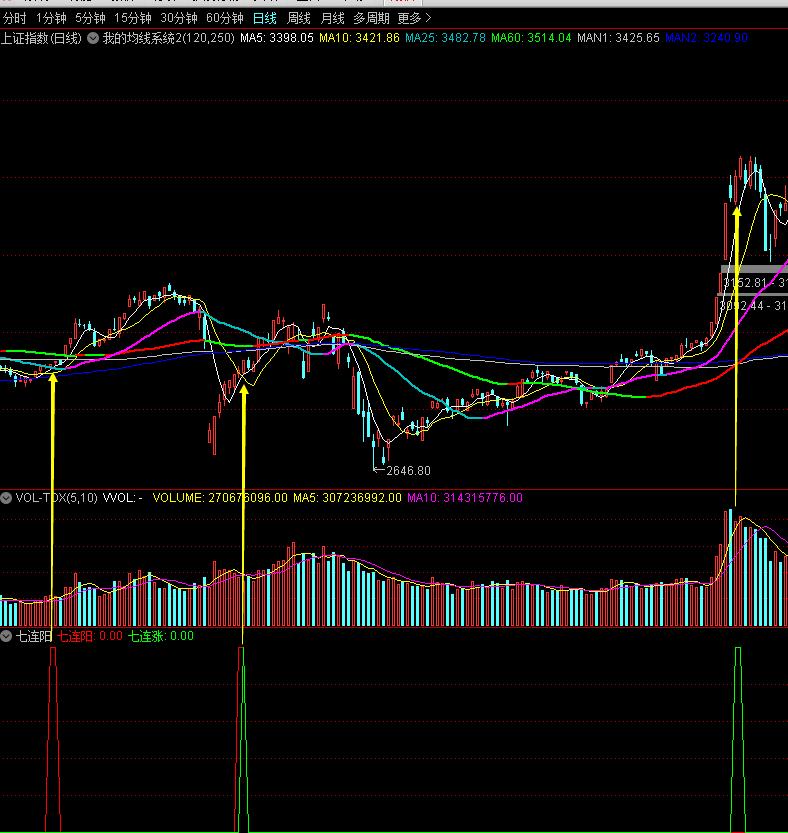The image size is (788, 833).
Task: Click the green 七连涨: 0.00 value
Action: click(x=161, y=636)
